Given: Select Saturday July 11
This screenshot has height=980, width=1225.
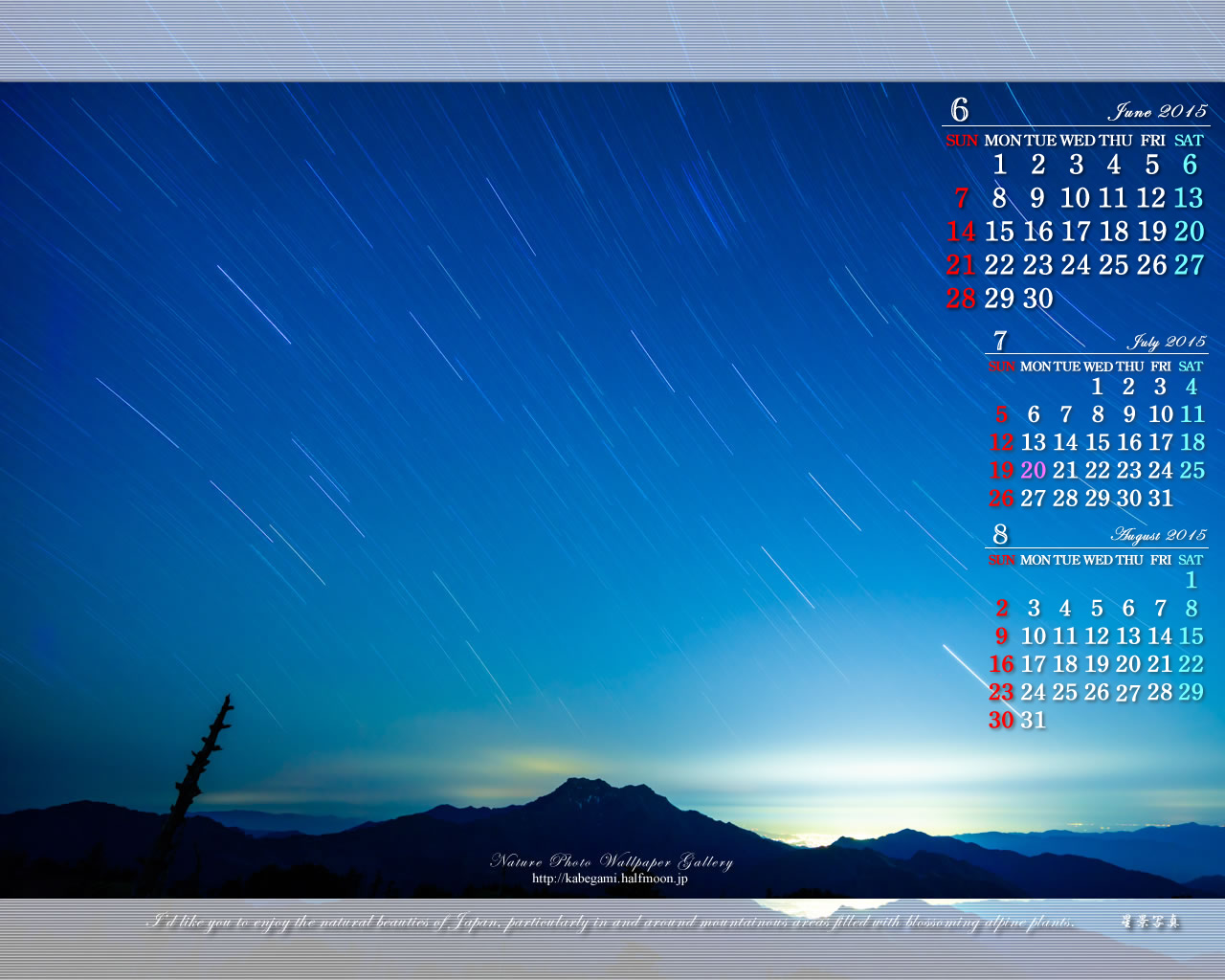Looking at the screenshot, I should pos(1192,414).
